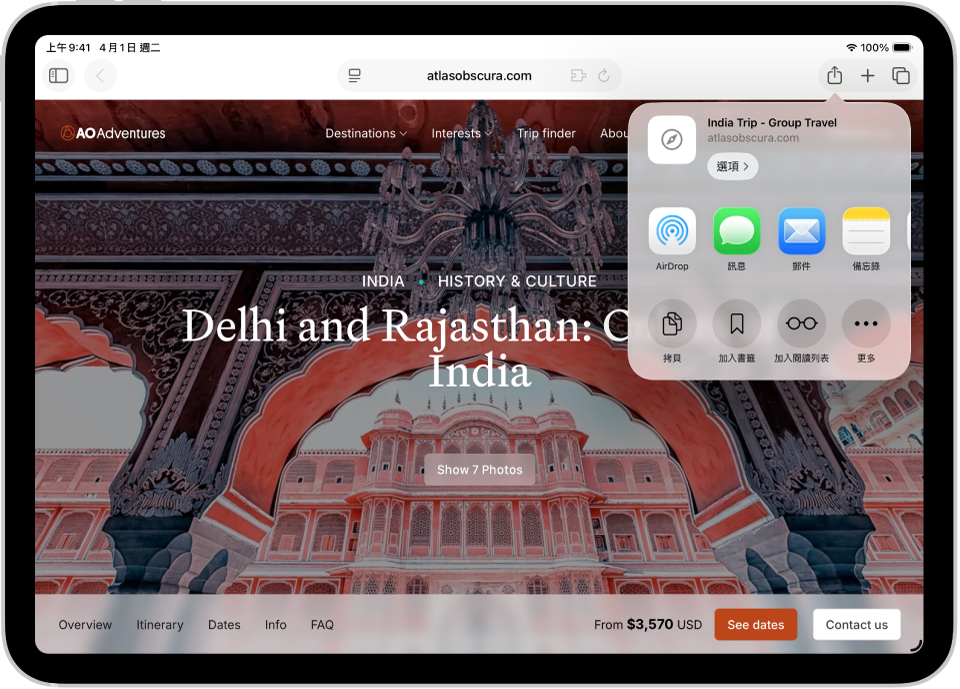Click the time 上午9:41 in status bar
The height and width of the screenshot is (689, 960).
click(x=69, y=48)
